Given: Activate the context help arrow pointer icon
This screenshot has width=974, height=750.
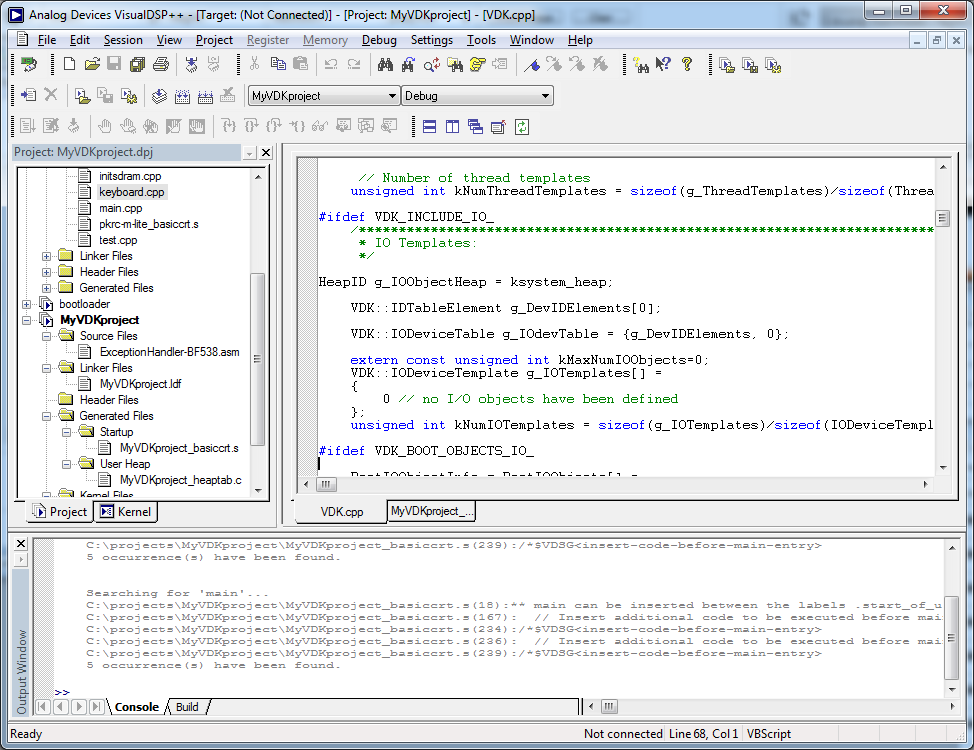Looking at the screenshot, I should [x=663, y=65].
